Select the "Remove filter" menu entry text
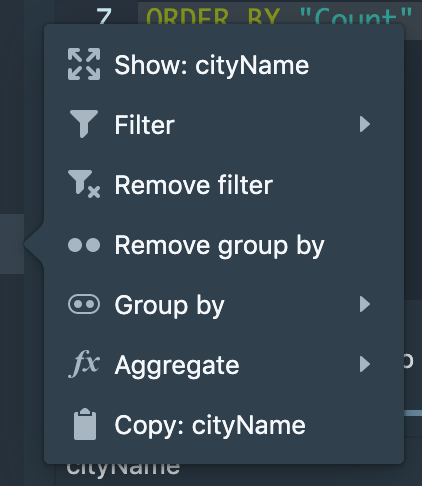Image resolution: width=422 pixels, height=486 pixels. (x=193, y=185)
